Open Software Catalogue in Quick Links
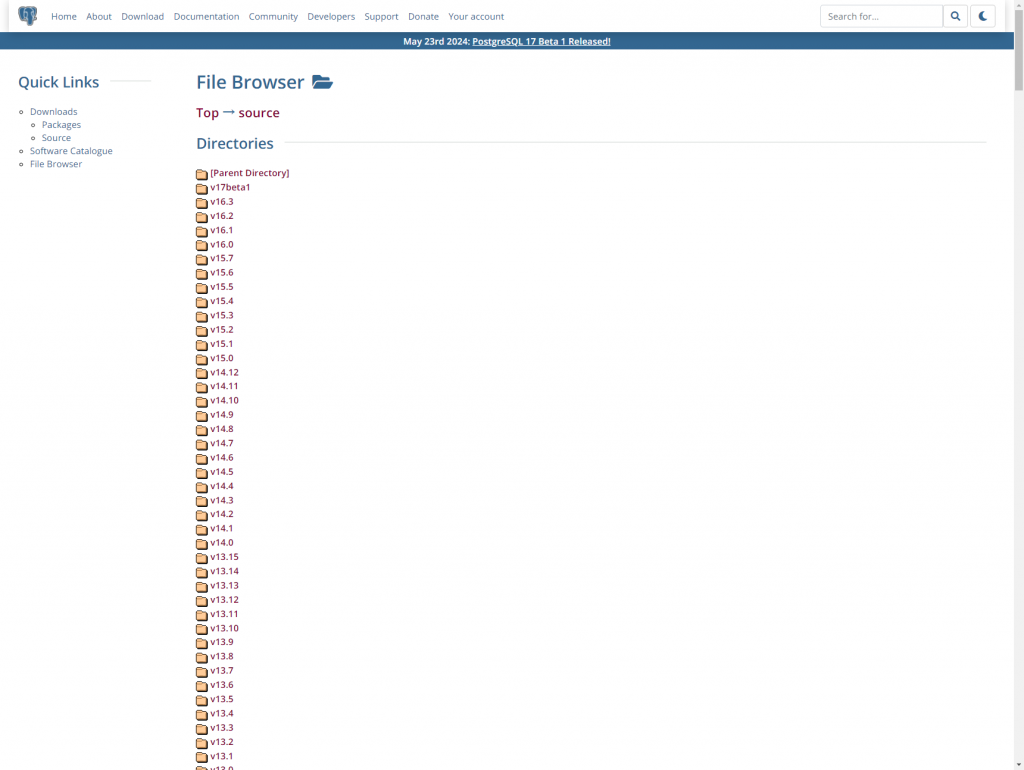This screenshot has height=770, width=1024. 71,151
